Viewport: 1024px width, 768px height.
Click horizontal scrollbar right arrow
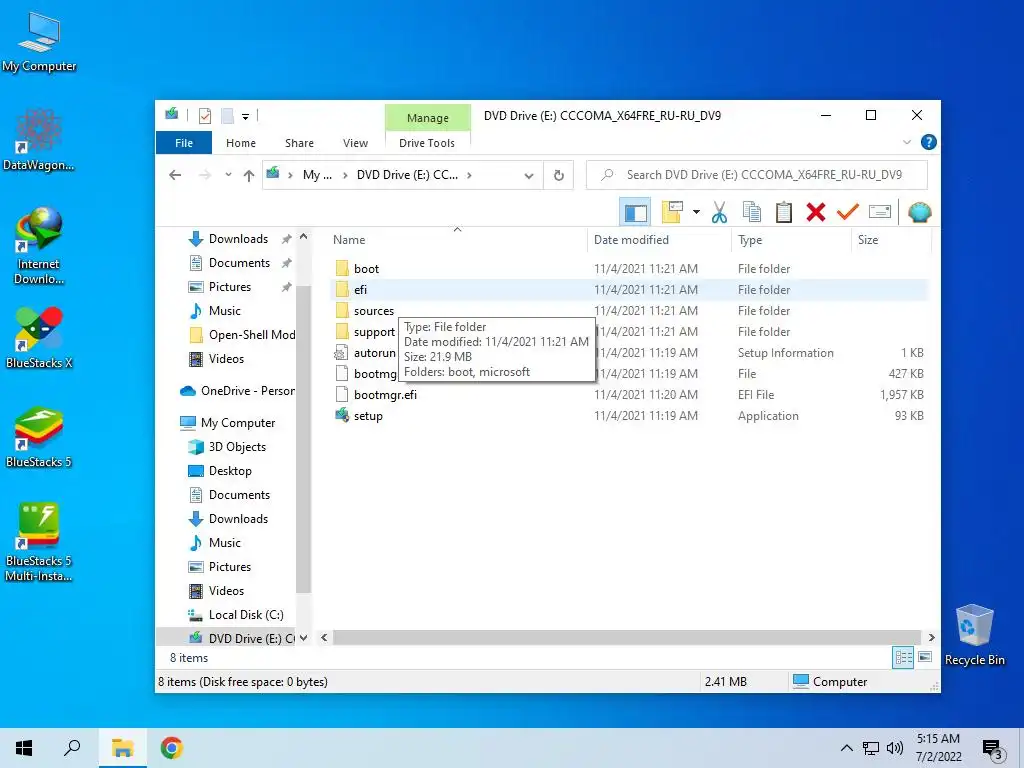[931, 637]
